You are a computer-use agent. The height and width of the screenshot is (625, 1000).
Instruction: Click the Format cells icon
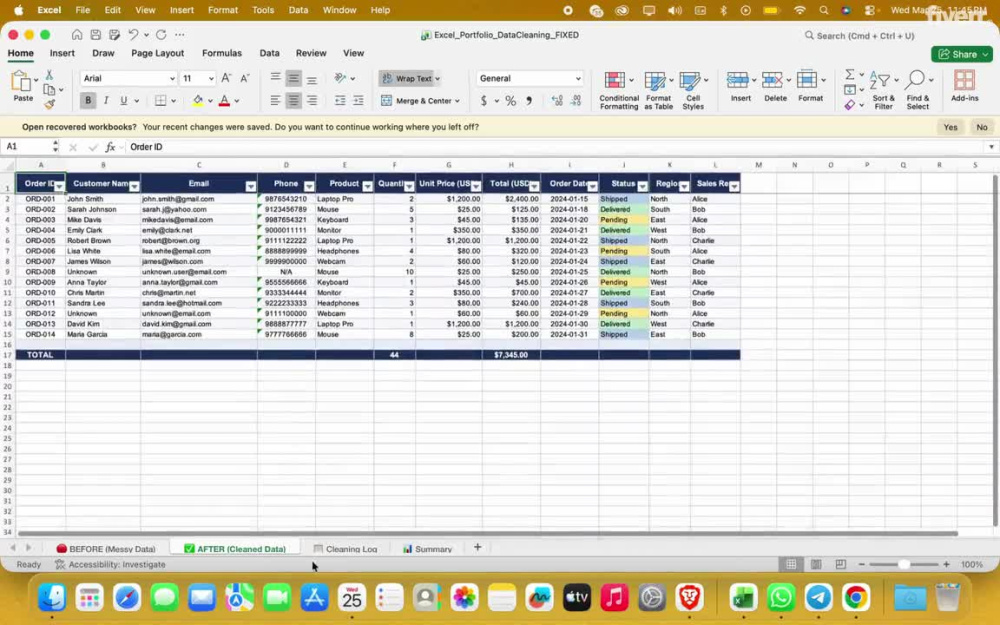coord(807,80)
